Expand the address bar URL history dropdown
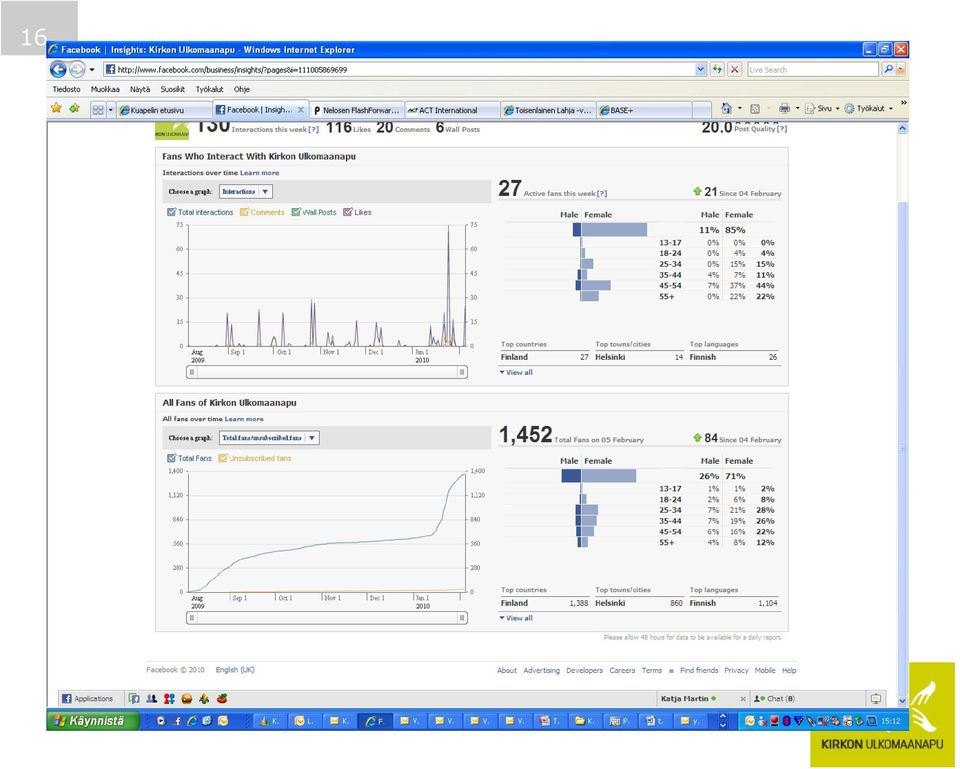The height and width of the screenshot is (769, 960). [x=700, y=70]
